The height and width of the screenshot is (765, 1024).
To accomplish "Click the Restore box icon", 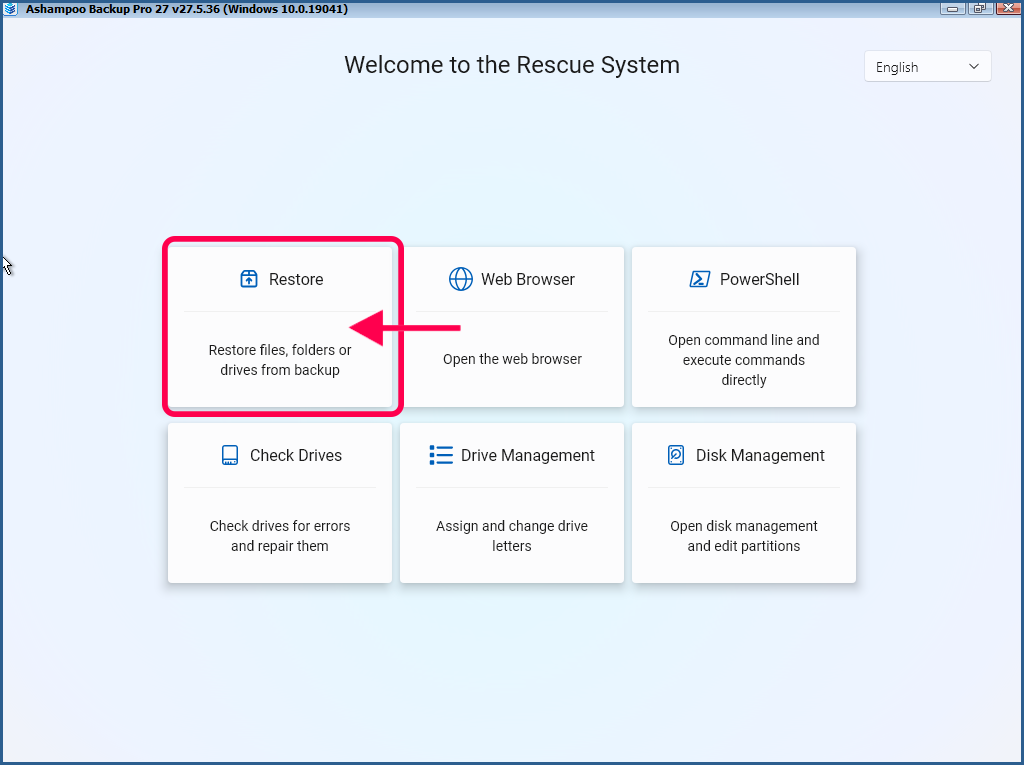I will point(249,279).
